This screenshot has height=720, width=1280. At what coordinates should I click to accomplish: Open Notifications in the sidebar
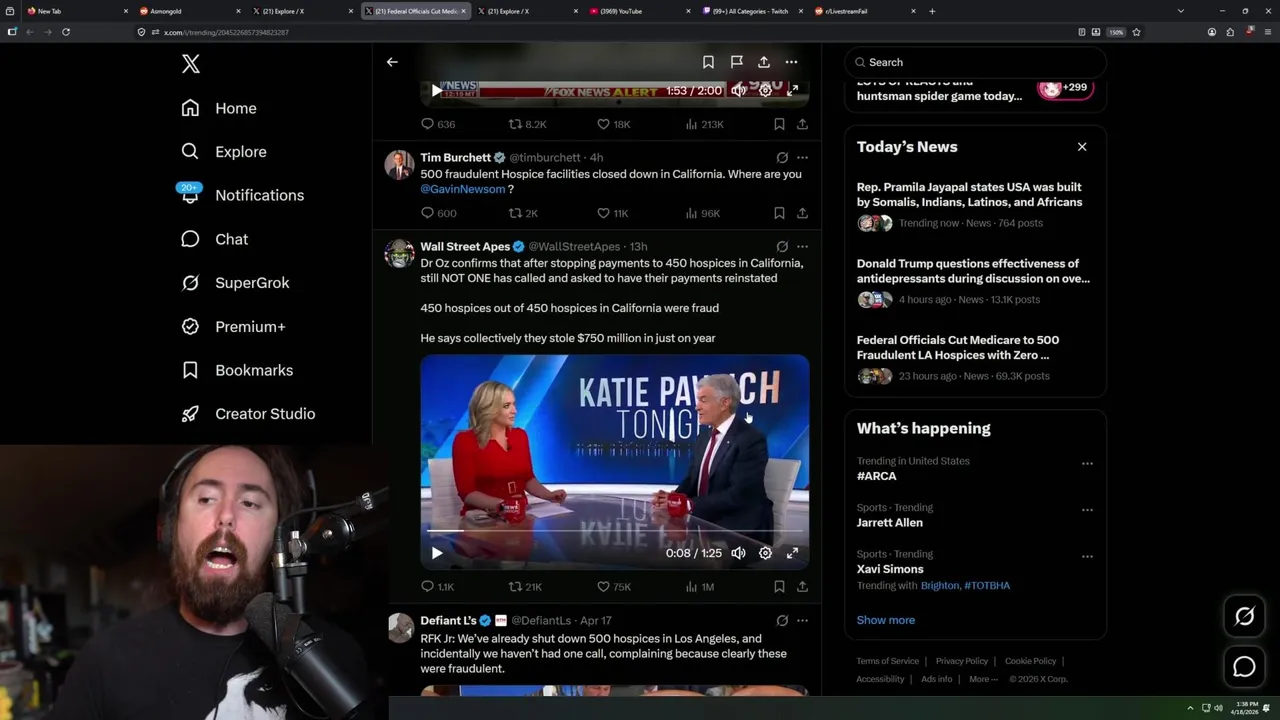[242, 195]
